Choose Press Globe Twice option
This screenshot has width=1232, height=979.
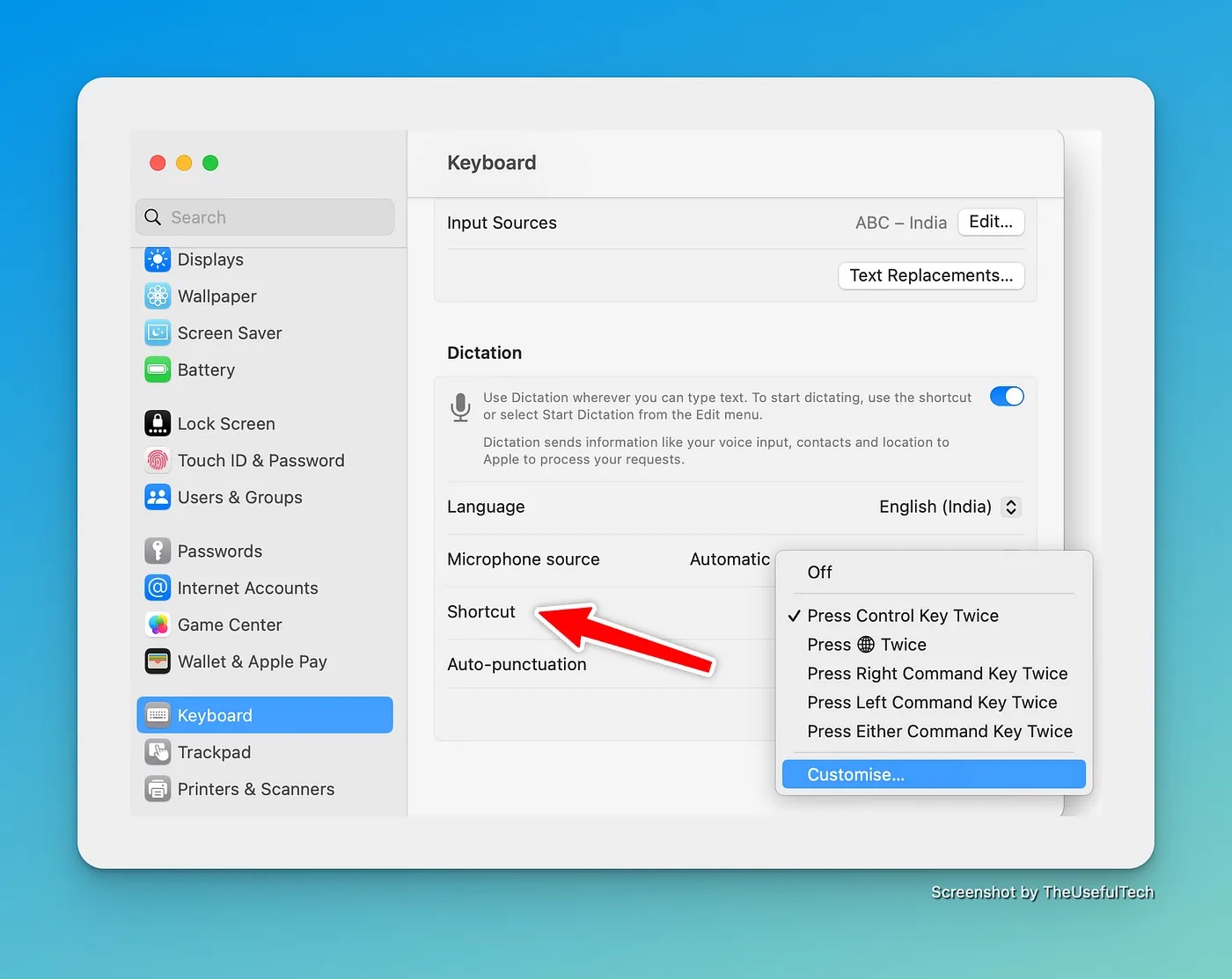934,645
